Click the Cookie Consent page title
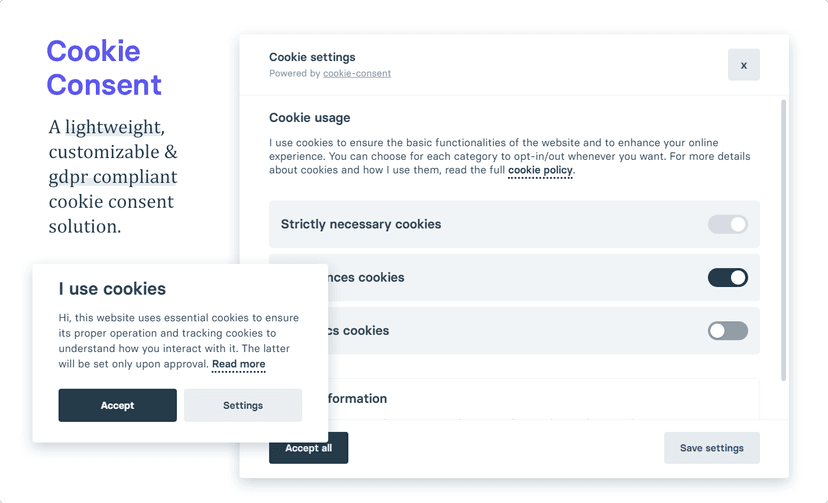The width and height of the screenshot is (828, 503). [104, 68]
